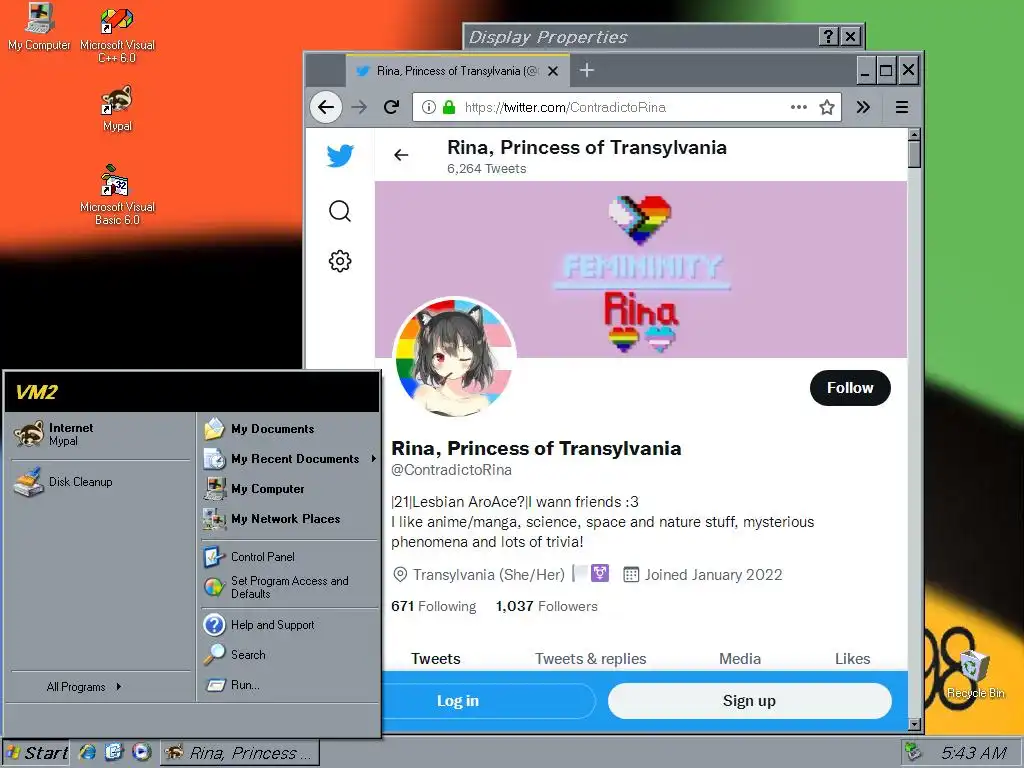Switch to the Media tab

click(740, 658)
